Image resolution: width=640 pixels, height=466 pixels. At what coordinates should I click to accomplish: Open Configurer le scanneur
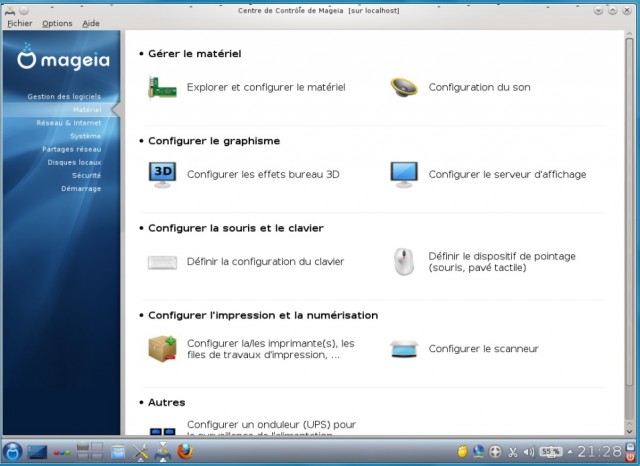click(484, 348)
